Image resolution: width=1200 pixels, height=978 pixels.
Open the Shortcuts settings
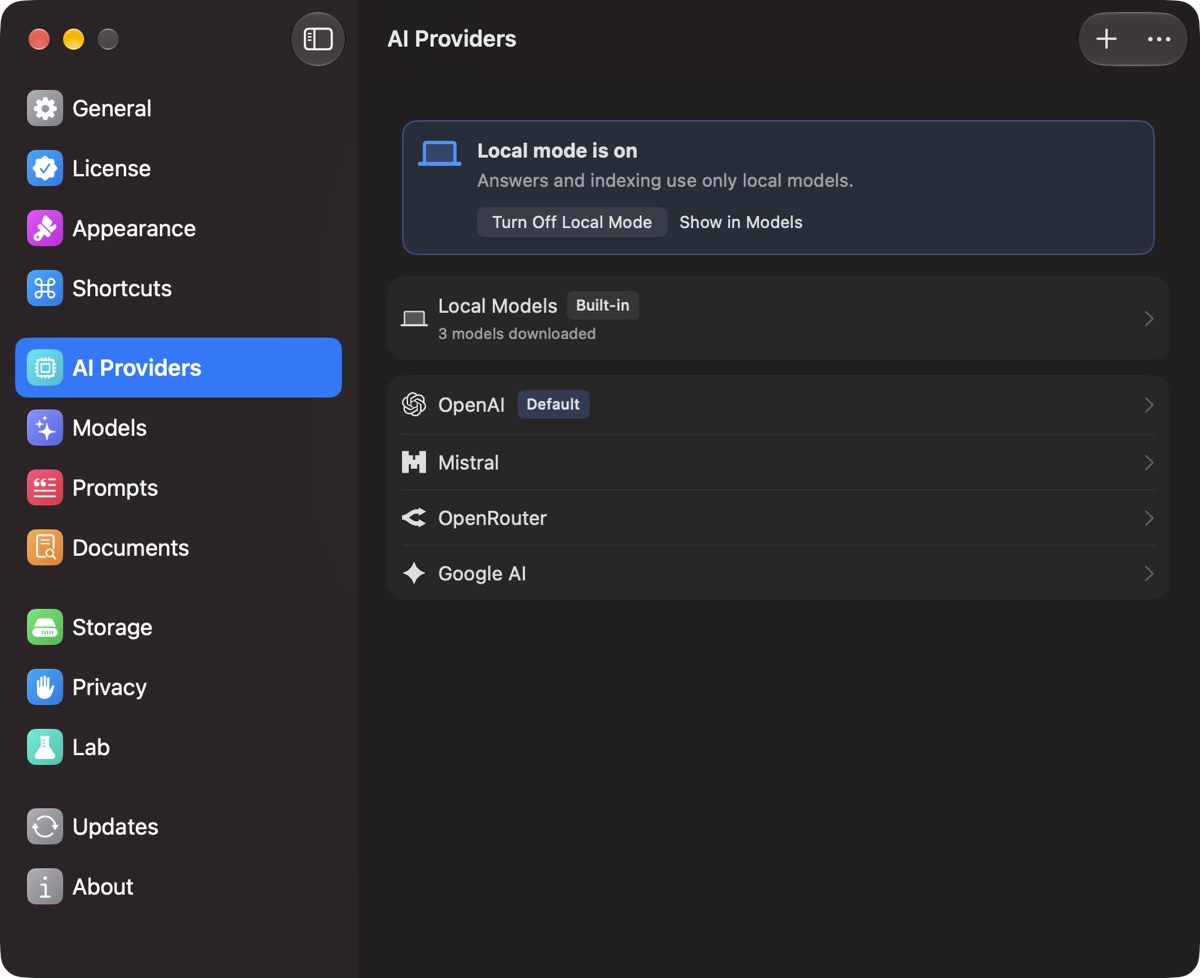pos(178,289)
